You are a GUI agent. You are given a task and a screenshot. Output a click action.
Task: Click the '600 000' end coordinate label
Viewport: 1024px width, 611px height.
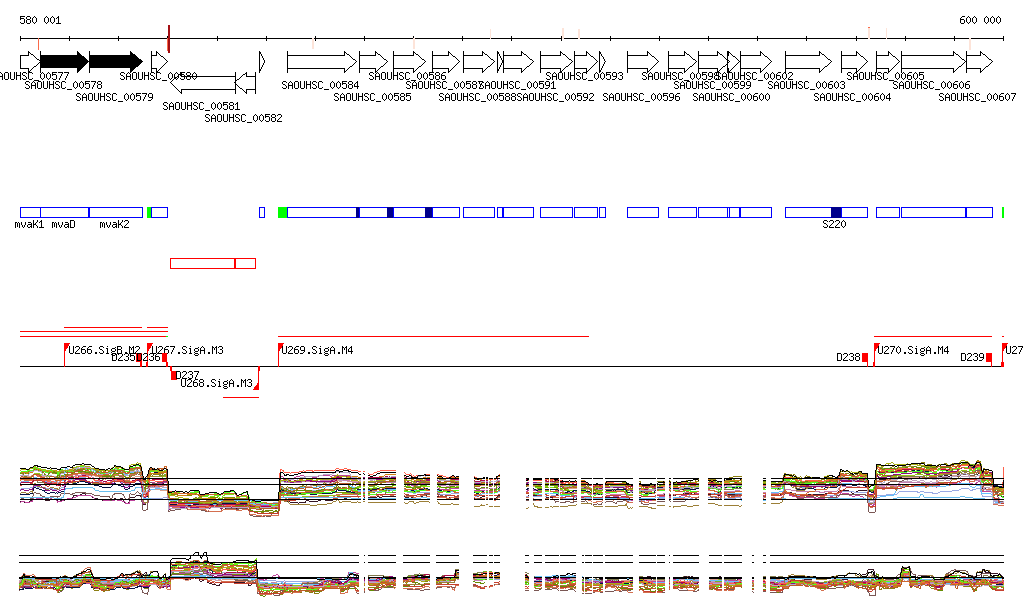click(x=980, y=20)
